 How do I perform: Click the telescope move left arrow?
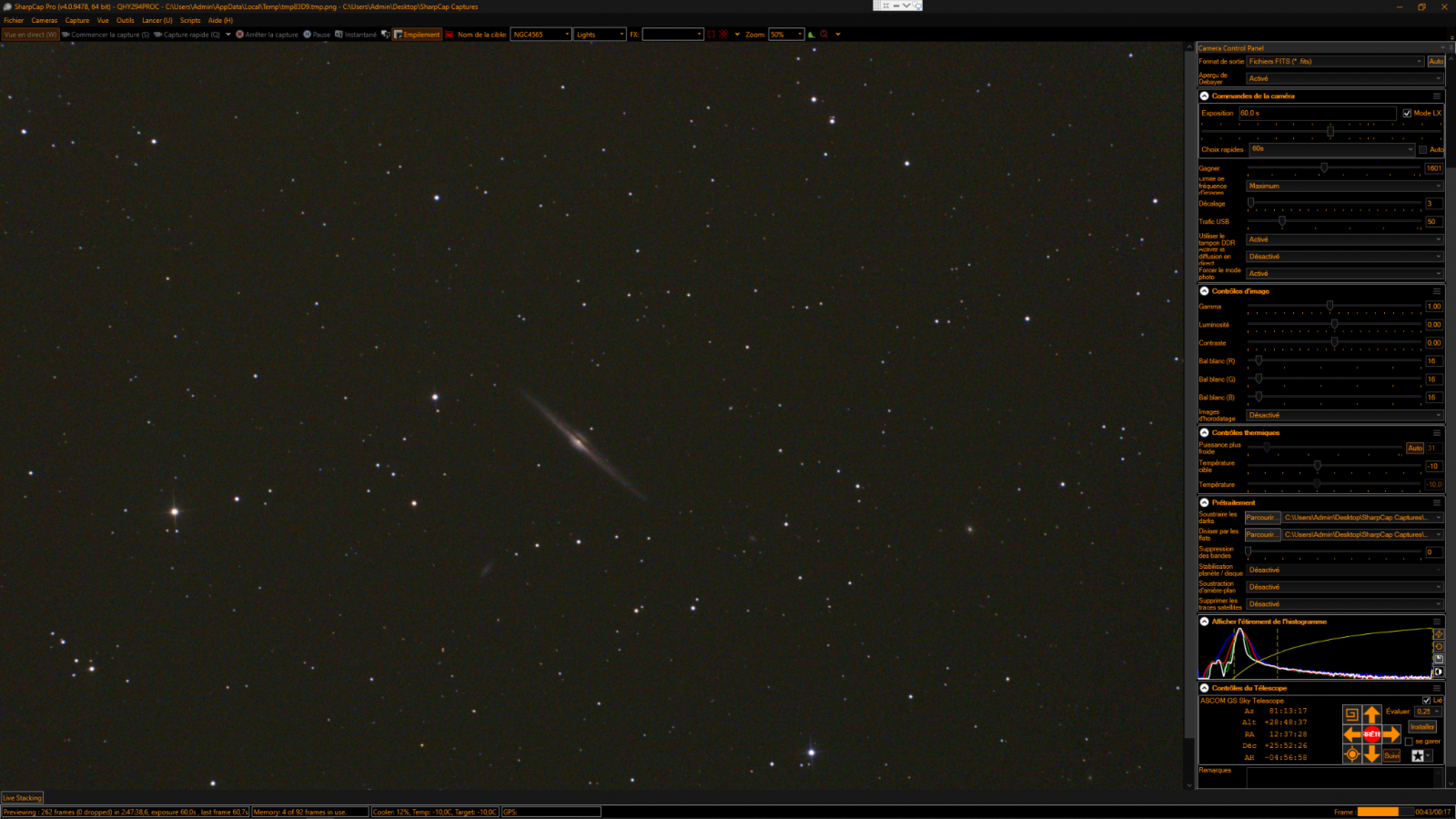pyautogui.click(x=1352, y=734)
